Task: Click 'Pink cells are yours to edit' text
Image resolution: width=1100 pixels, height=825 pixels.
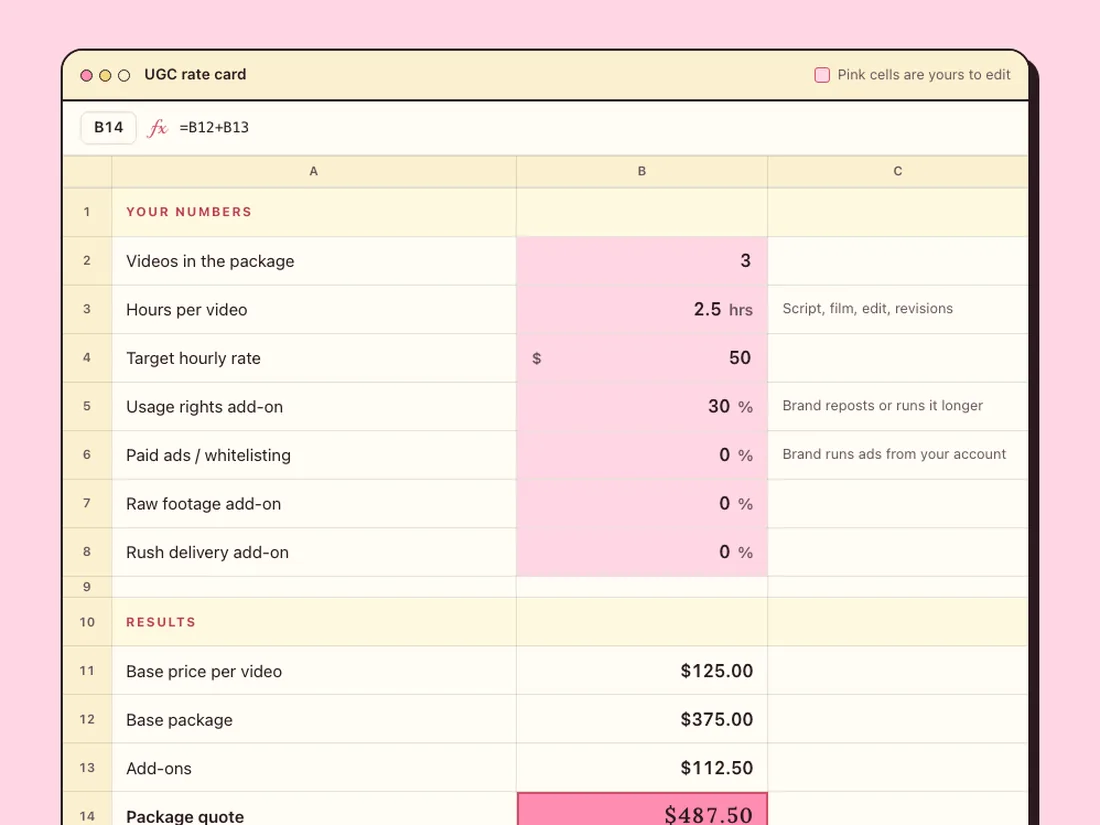Action: coord(924,74)
